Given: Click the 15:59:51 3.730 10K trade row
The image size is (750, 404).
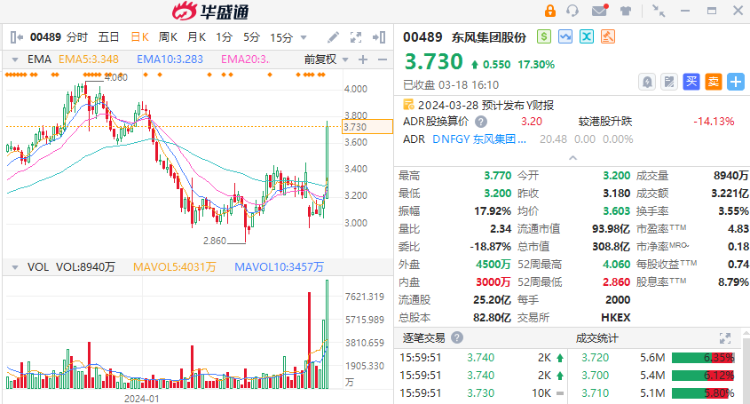Looking at the screenshot, I should coord(482,393).
